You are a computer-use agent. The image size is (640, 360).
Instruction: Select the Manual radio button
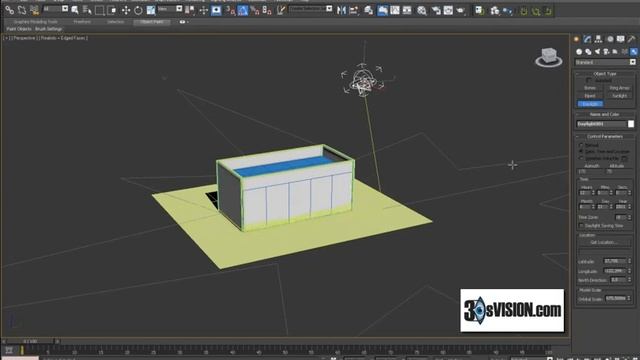click(x=581, y=145)
